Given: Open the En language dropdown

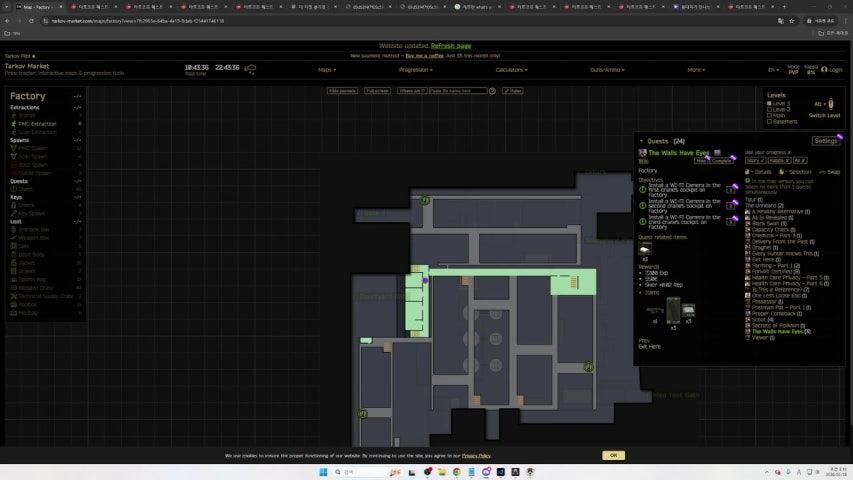Looking at the screenshot, I should (x=773, y=70).
